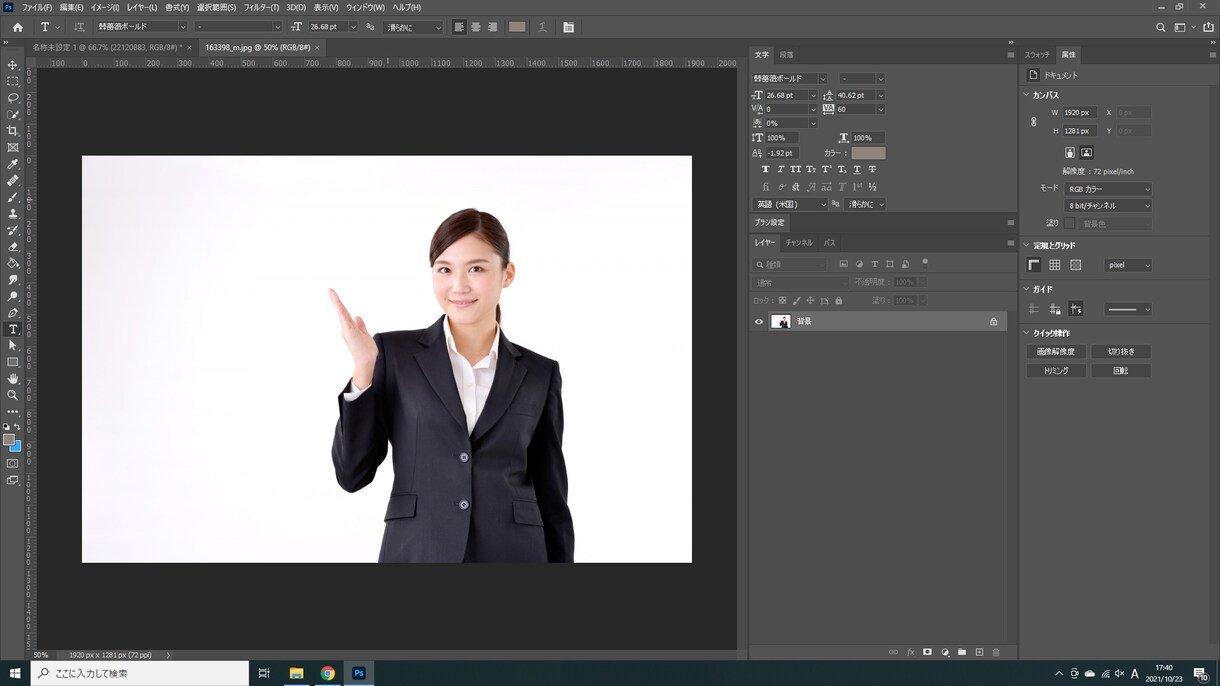Viewport: 1220px width, 686px height.
Task: Switch to the 段落 tab
Action: (x=787, y=55)
